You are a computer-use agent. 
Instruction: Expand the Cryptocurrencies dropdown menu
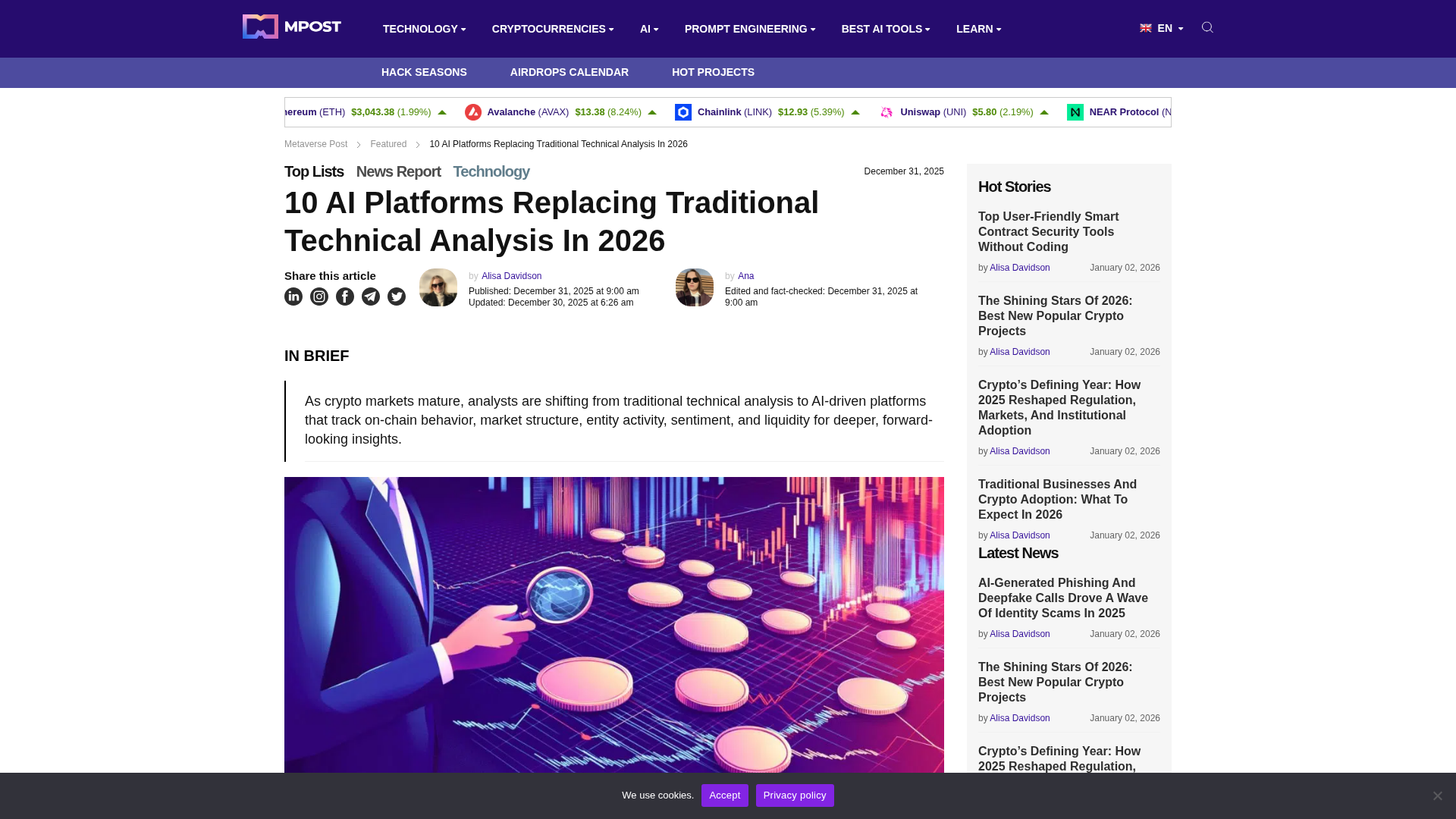click(552, 29)
